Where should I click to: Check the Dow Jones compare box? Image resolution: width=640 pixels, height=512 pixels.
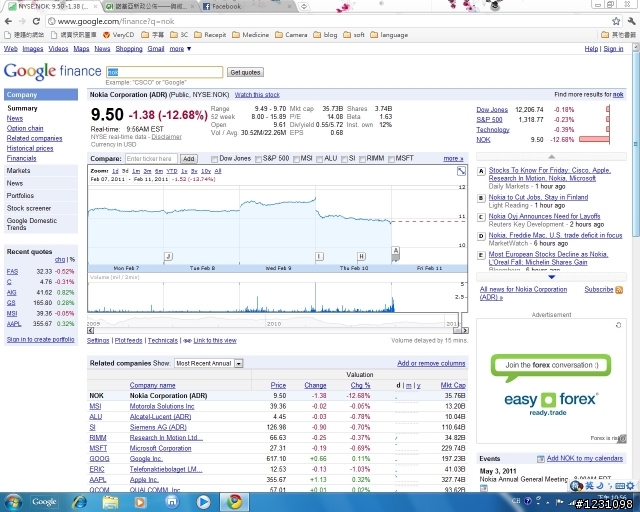(214, 159)
